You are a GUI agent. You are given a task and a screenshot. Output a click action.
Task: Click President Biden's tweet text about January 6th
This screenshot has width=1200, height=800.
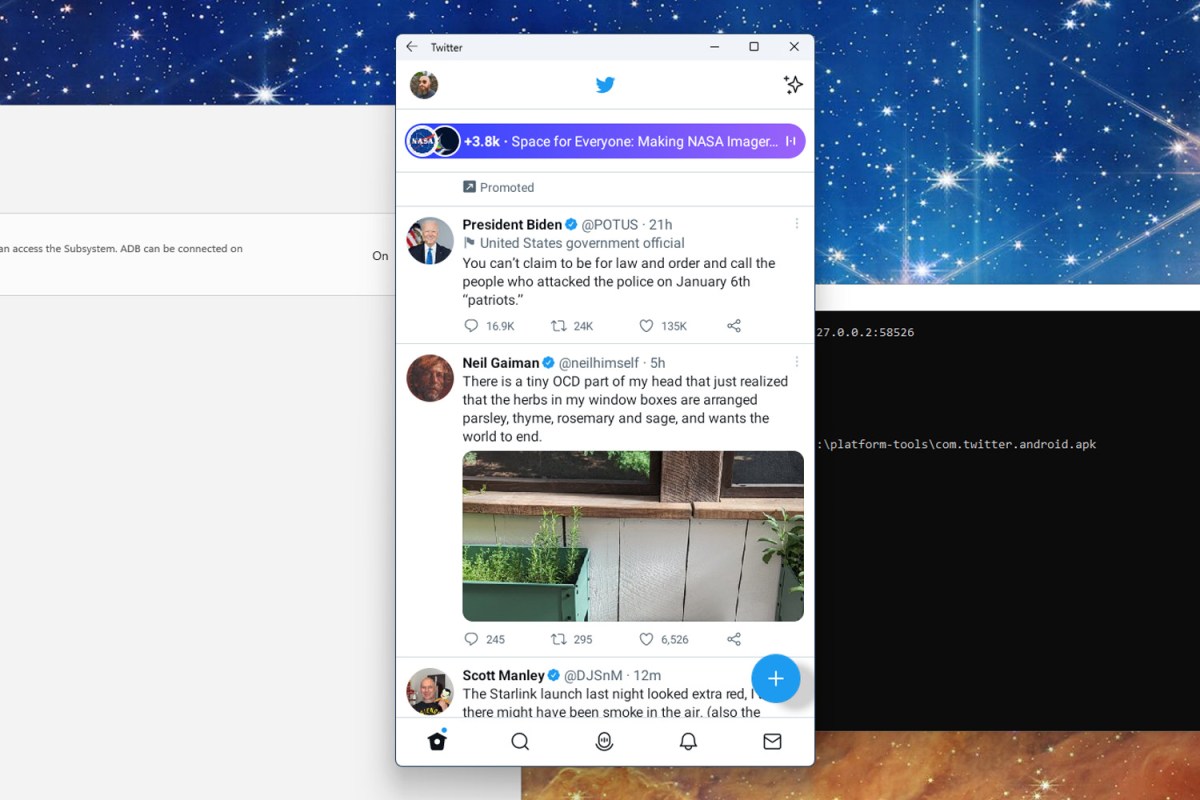click(x=619, y=282)
